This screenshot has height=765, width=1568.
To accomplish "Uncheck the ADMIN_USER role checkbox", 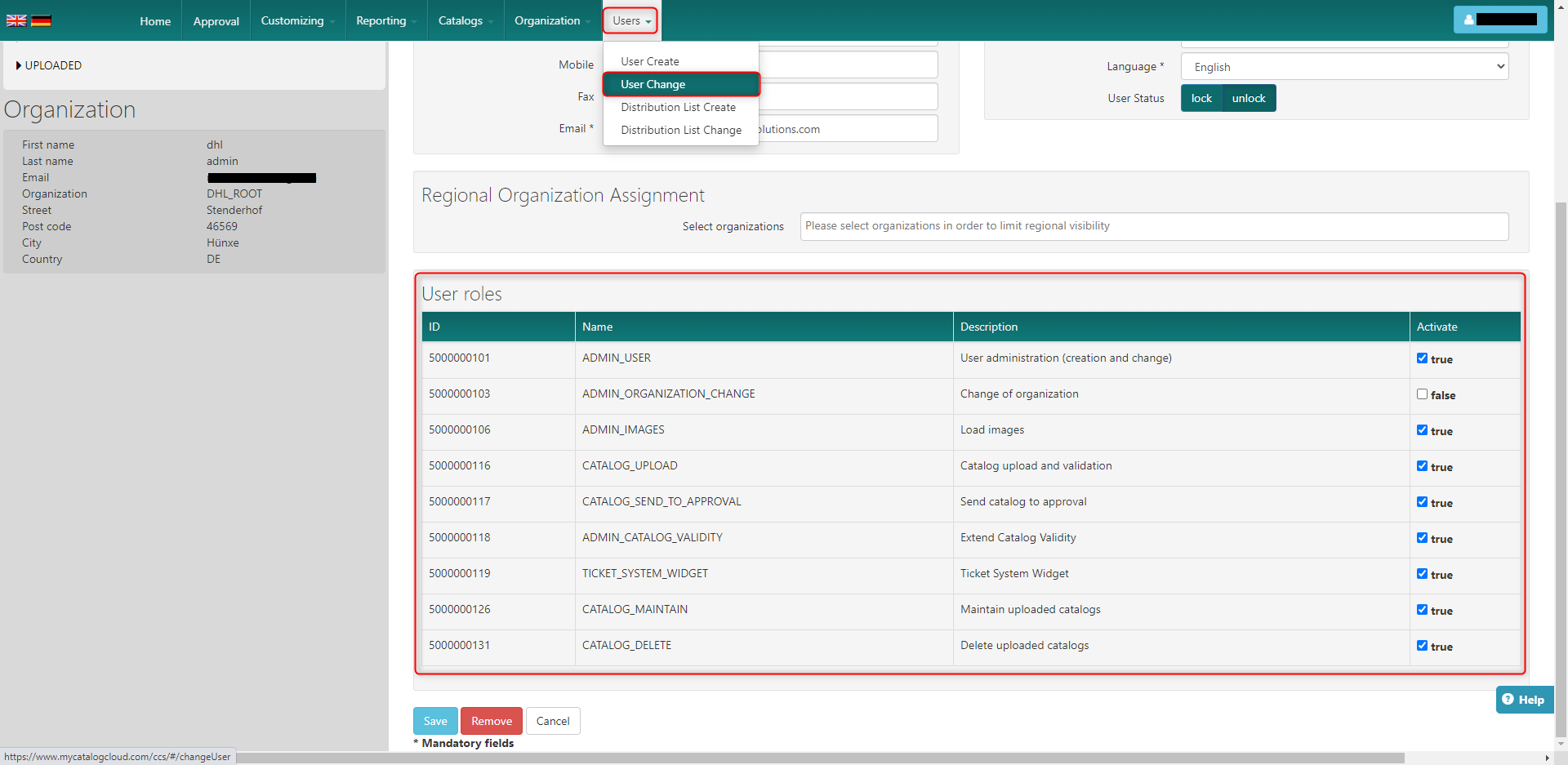I will point(1422,358).
